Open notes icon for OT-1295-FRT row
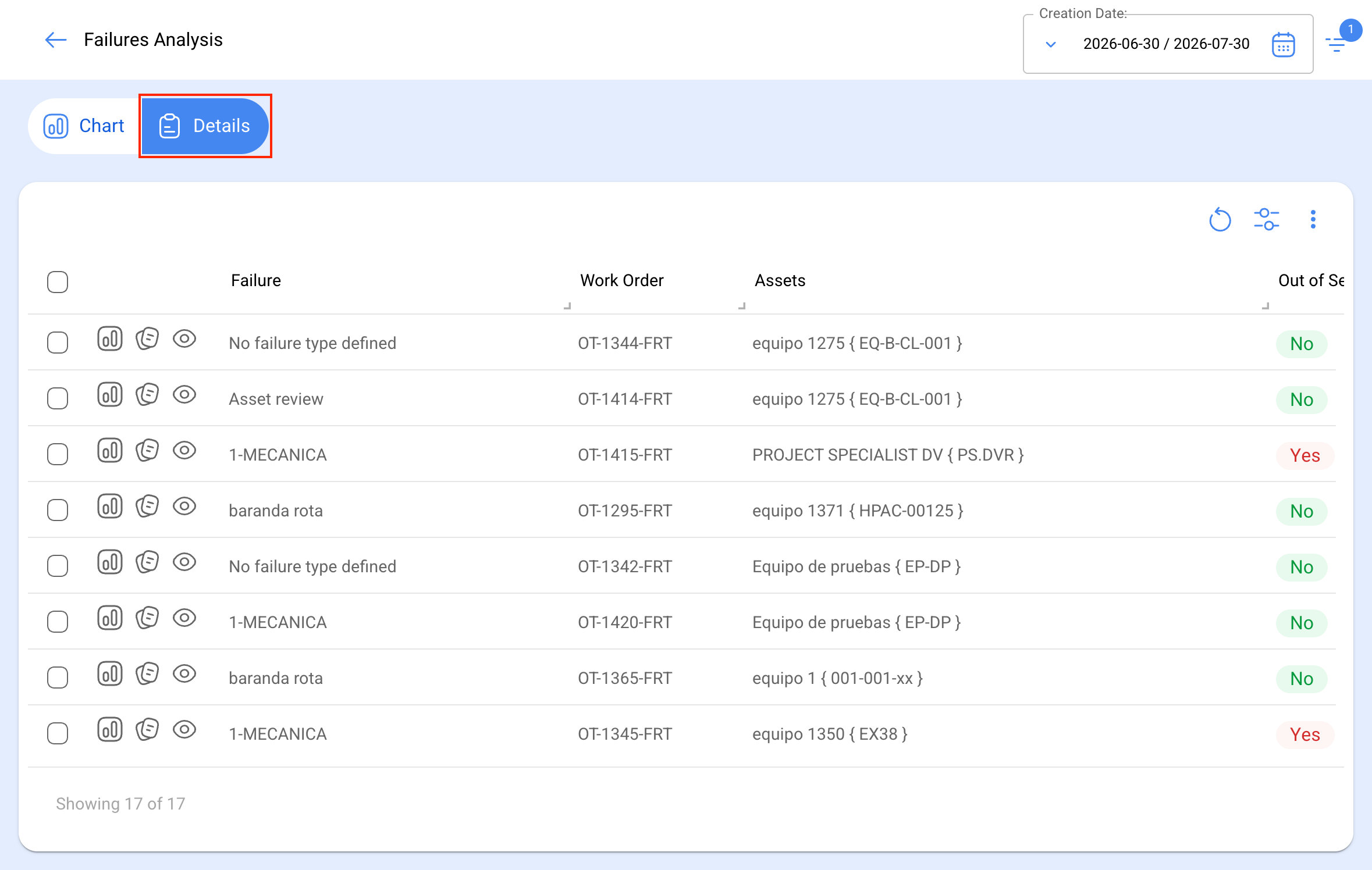This screenshot has width=1372, height=870. [147, 507]
